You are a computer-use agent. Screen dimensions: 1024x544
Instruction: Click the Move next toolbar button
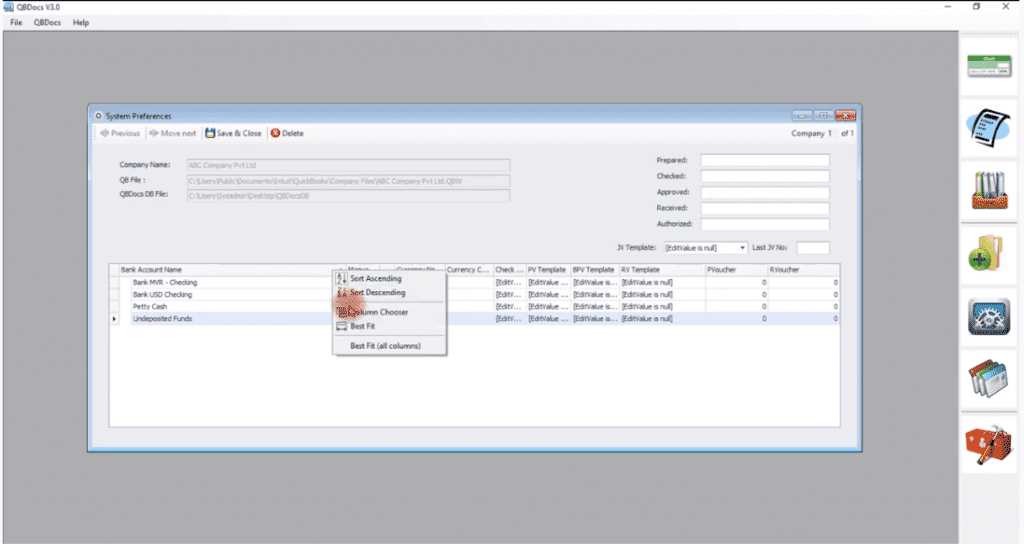(x=172, y=133)
